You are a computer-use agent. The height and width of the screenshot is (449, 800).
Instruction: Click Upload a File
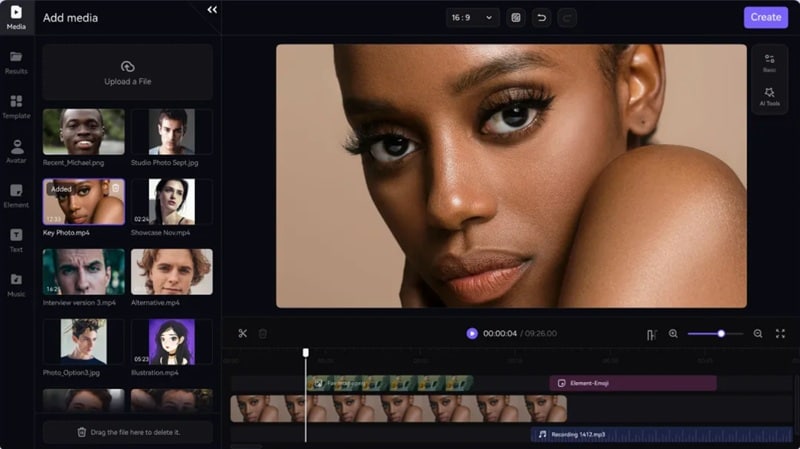point(128,72)
